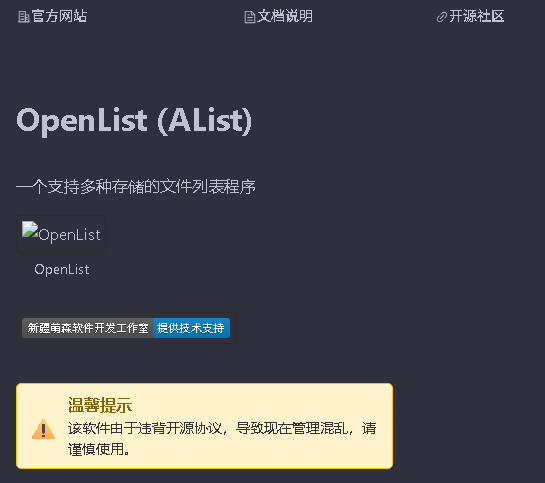Click 谨慎使用 on the warning's last line
The image size is (545, 483).
point(96,449)
